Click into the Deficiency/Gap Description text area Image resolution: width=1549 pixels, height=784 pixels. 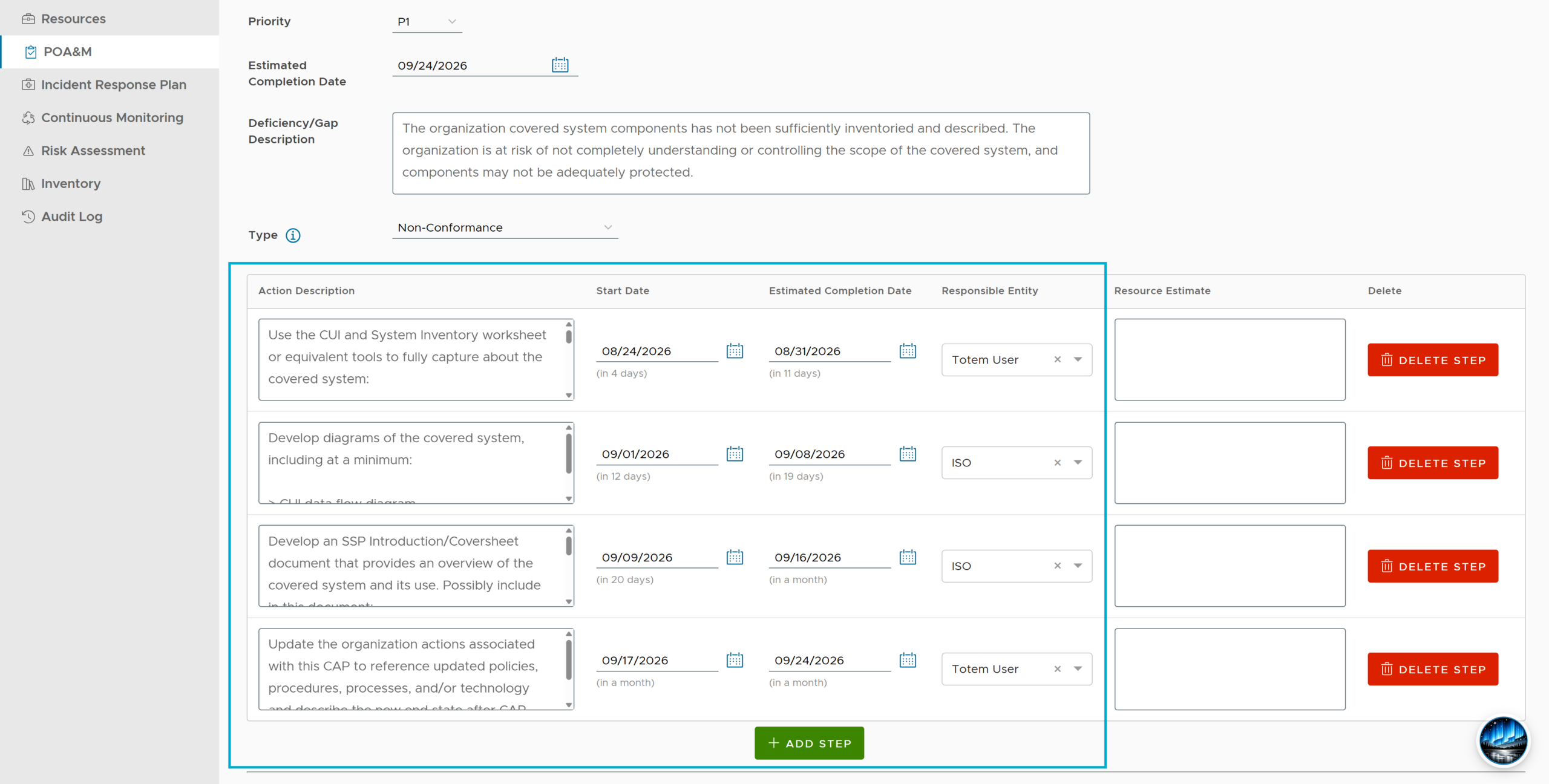point(741,153)
